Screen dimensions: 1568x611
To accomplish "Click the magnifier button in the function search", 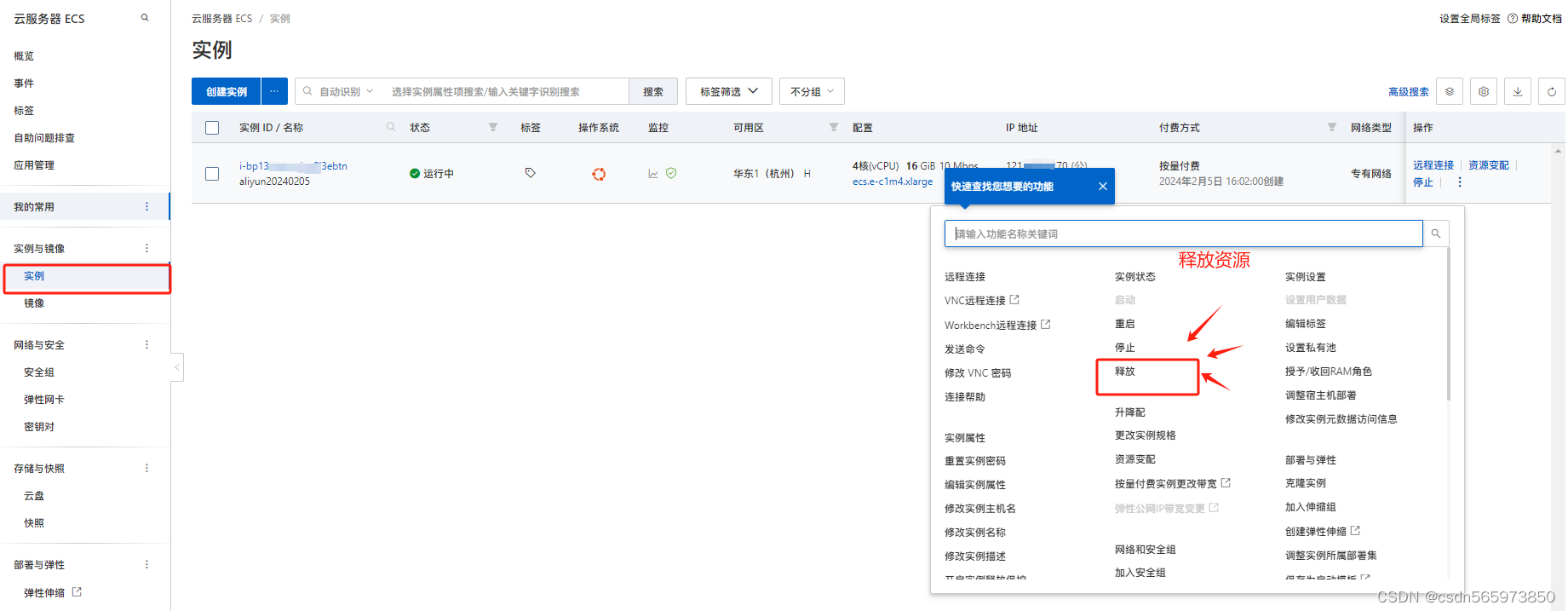I will [x=1436, y=233].
